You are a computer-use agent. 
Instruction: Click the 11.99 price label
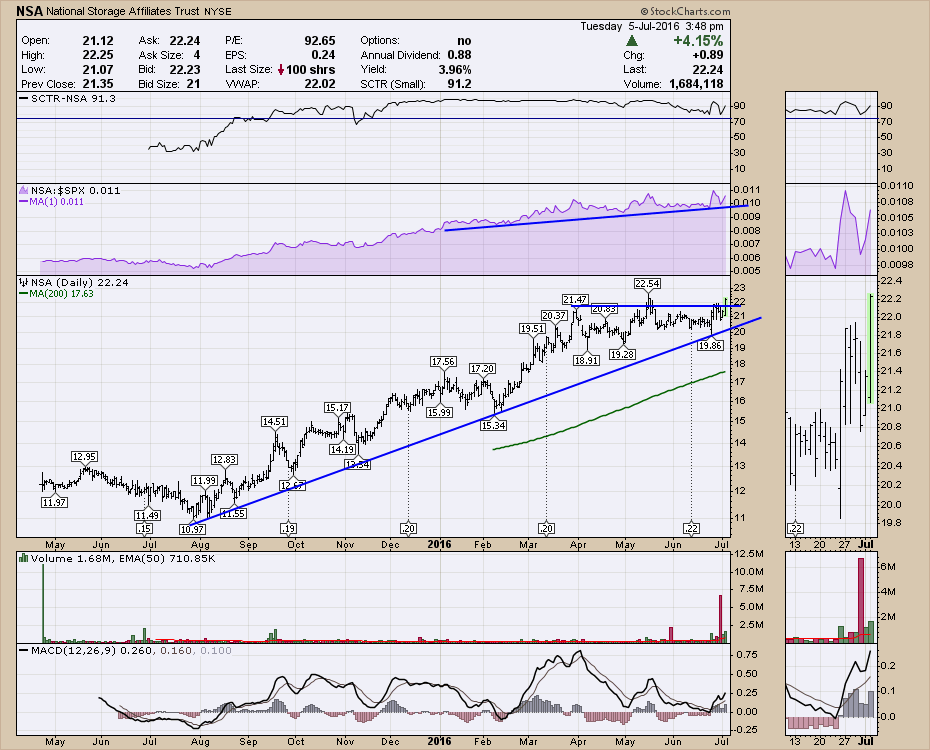204,480
